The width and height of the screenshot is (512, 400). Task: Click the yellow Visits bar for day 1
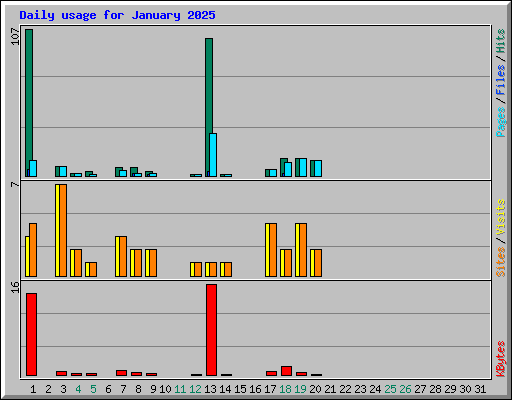point(27,256)
